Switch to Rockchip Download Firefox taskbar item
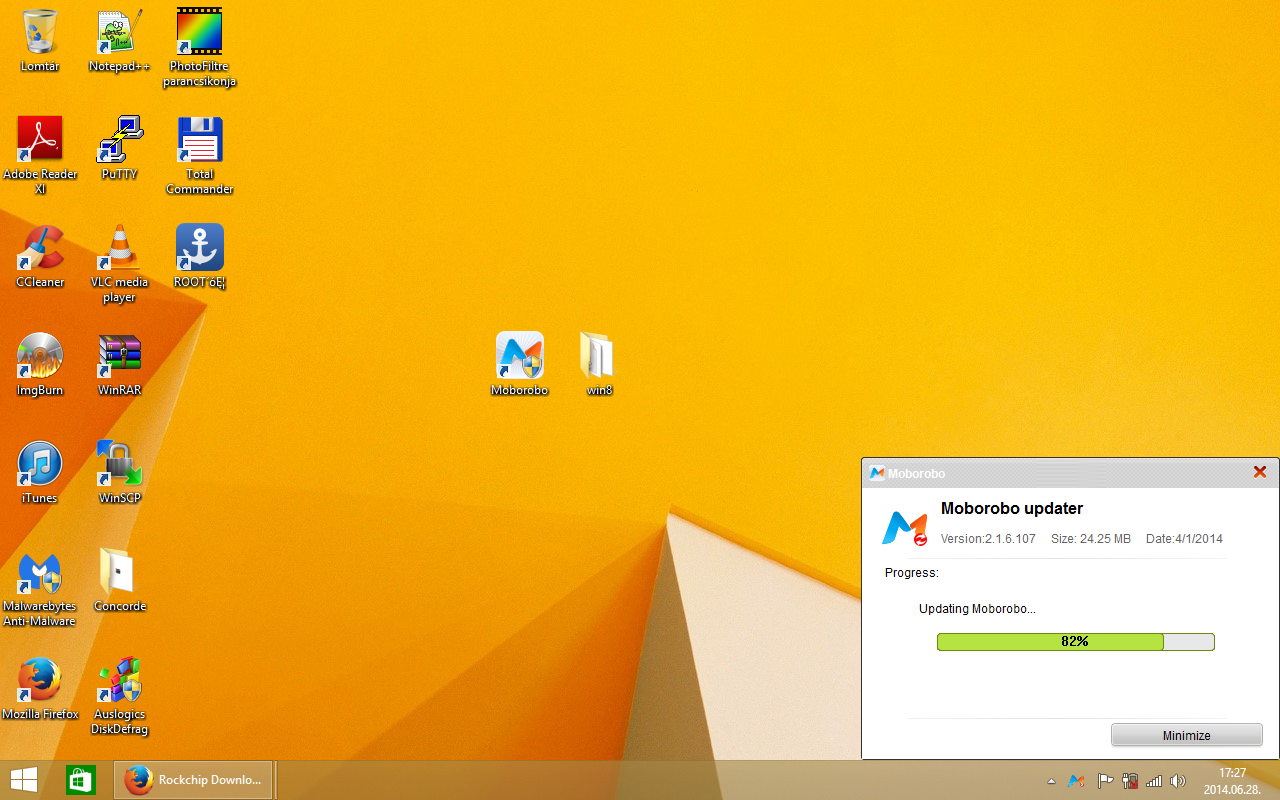This screenshot has width=1280, height=800. pos(194,780)
